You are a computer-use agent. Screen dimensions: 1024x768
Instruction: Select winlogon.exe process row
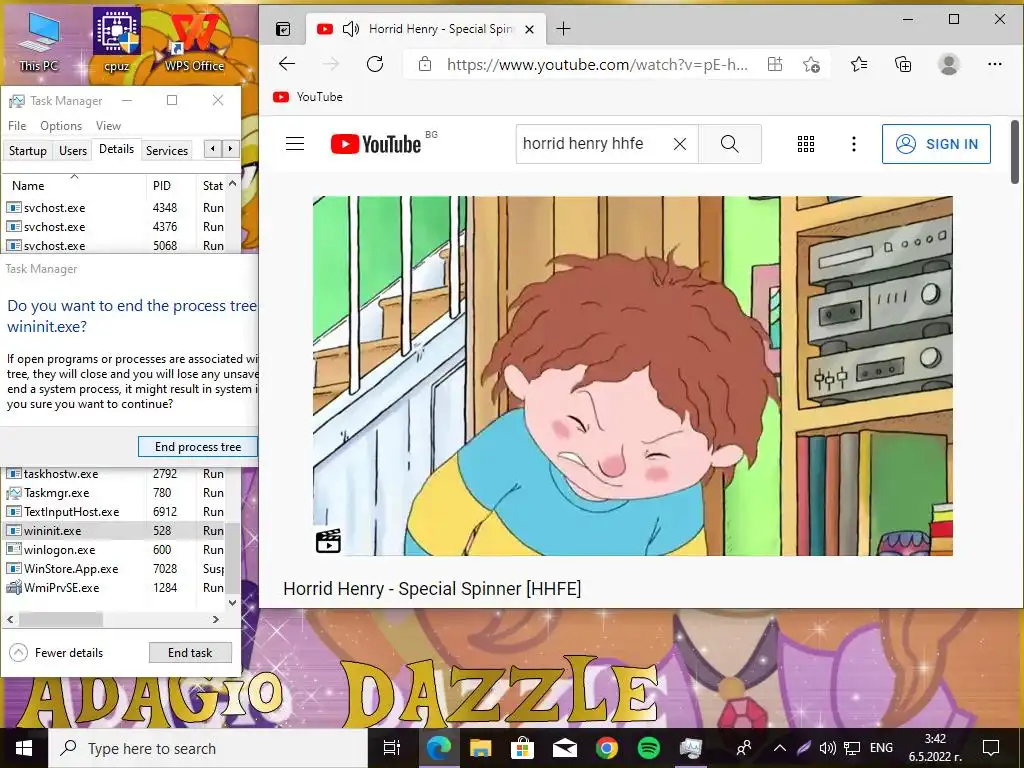pyautogui.click(x=114, y=549)
